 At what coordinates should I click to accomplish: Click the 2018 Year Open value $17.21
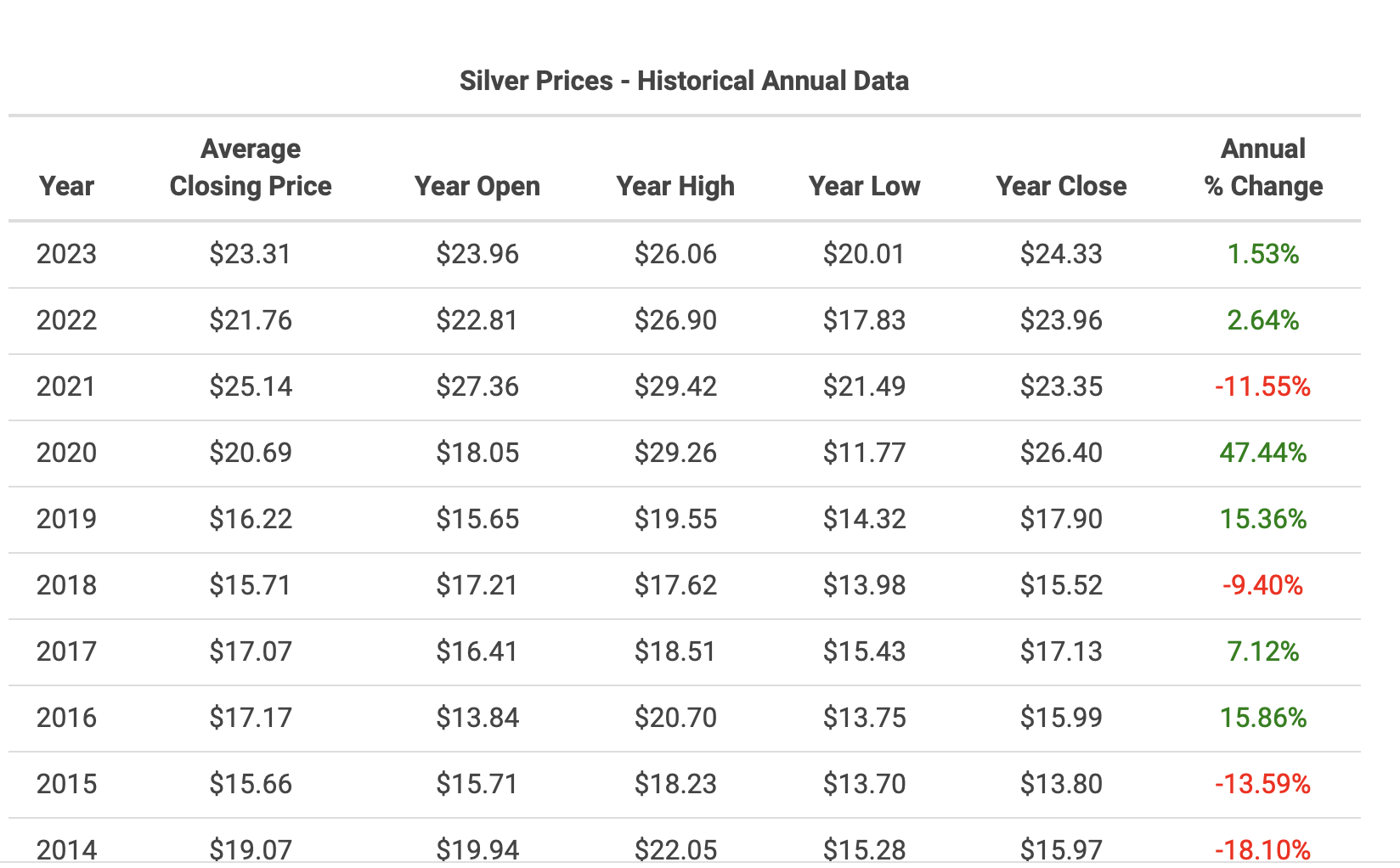click(477, 585)
